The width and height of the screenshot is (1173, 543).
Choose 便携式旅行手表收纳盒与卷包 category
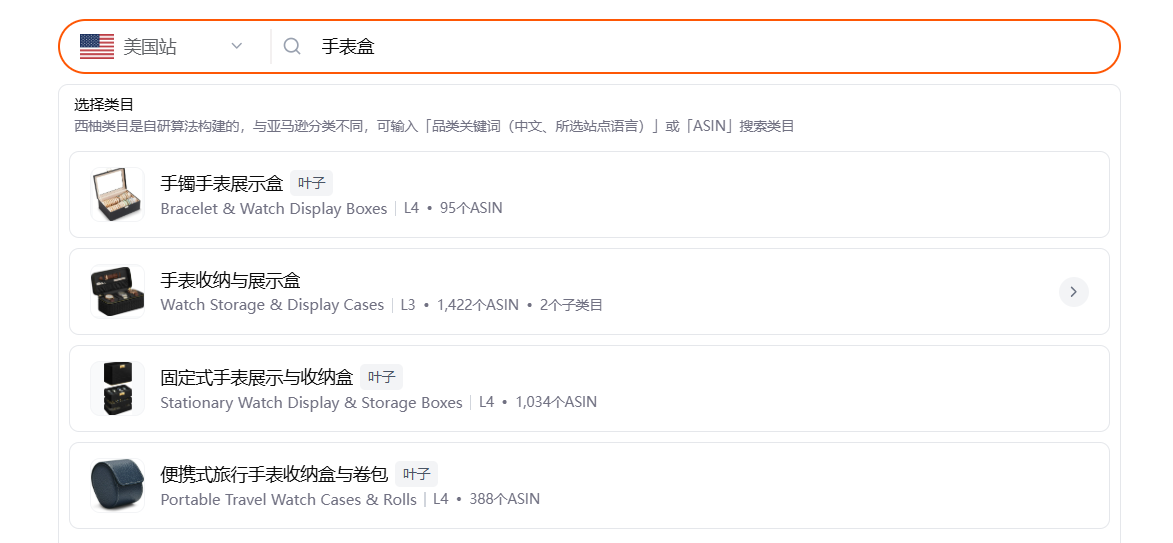(589, 485)
